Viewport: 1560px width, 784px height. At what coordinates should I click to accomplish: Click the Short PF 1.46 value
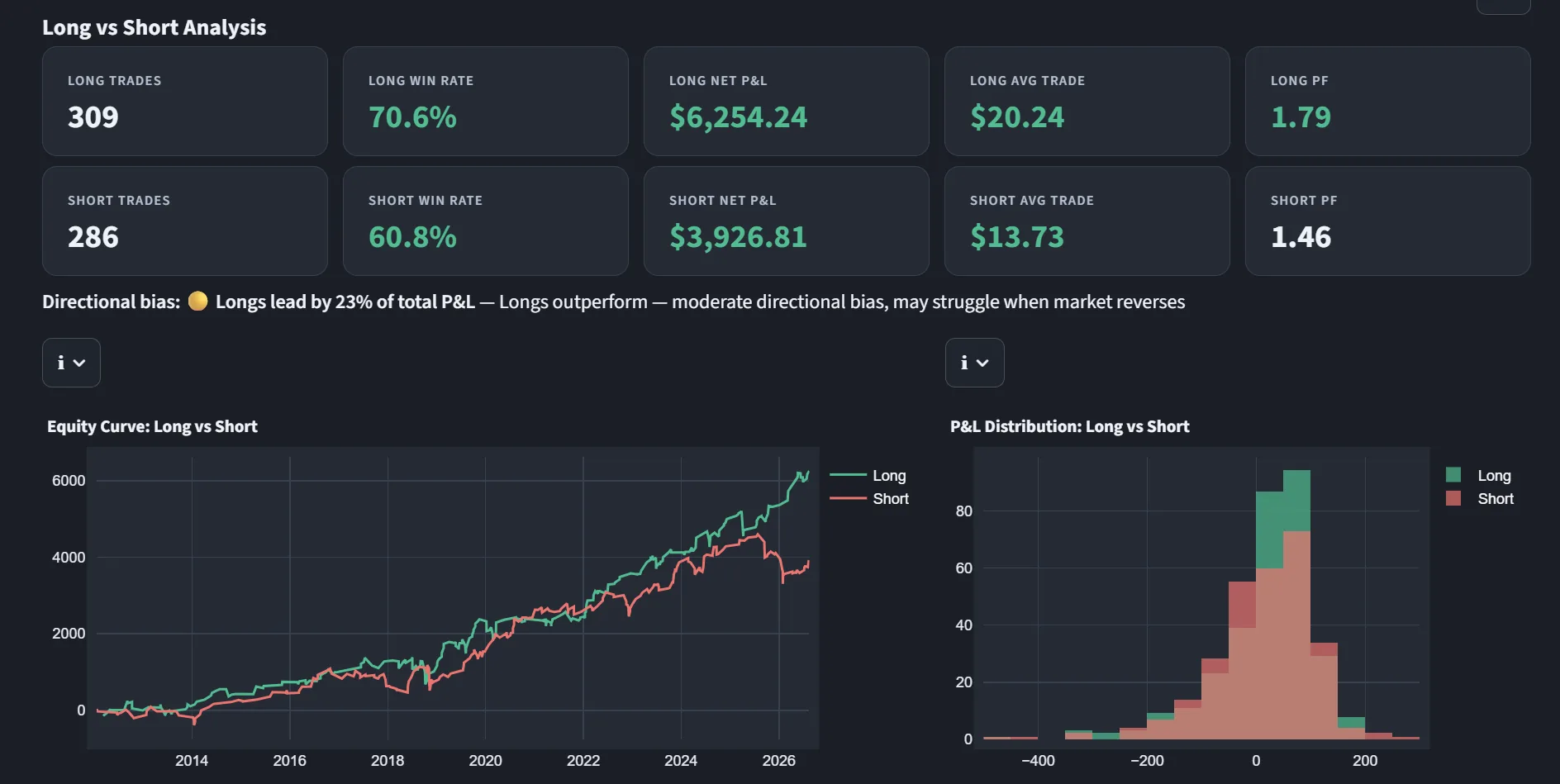(x=1301, y=237)
